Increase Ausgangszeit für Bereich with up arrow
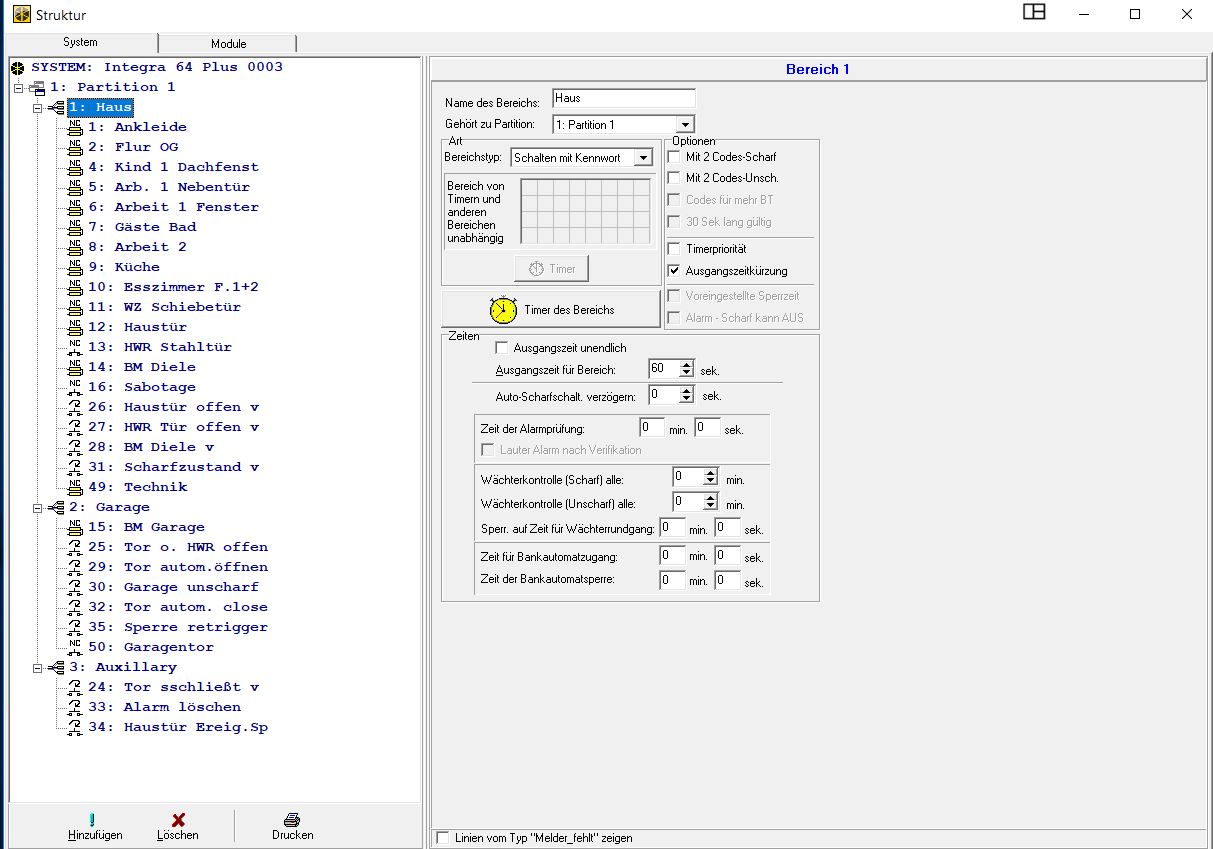 (686, 365)
